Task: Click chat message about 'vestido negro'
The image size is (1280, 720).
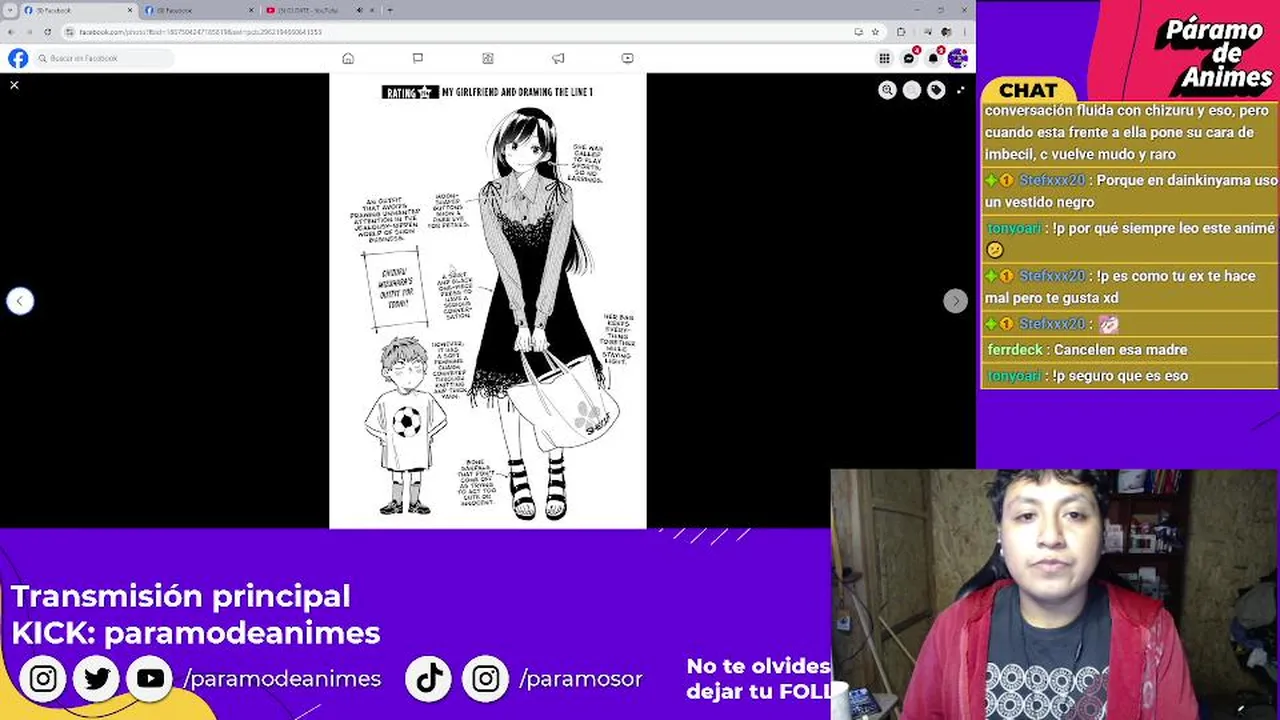Action: 1130,191
